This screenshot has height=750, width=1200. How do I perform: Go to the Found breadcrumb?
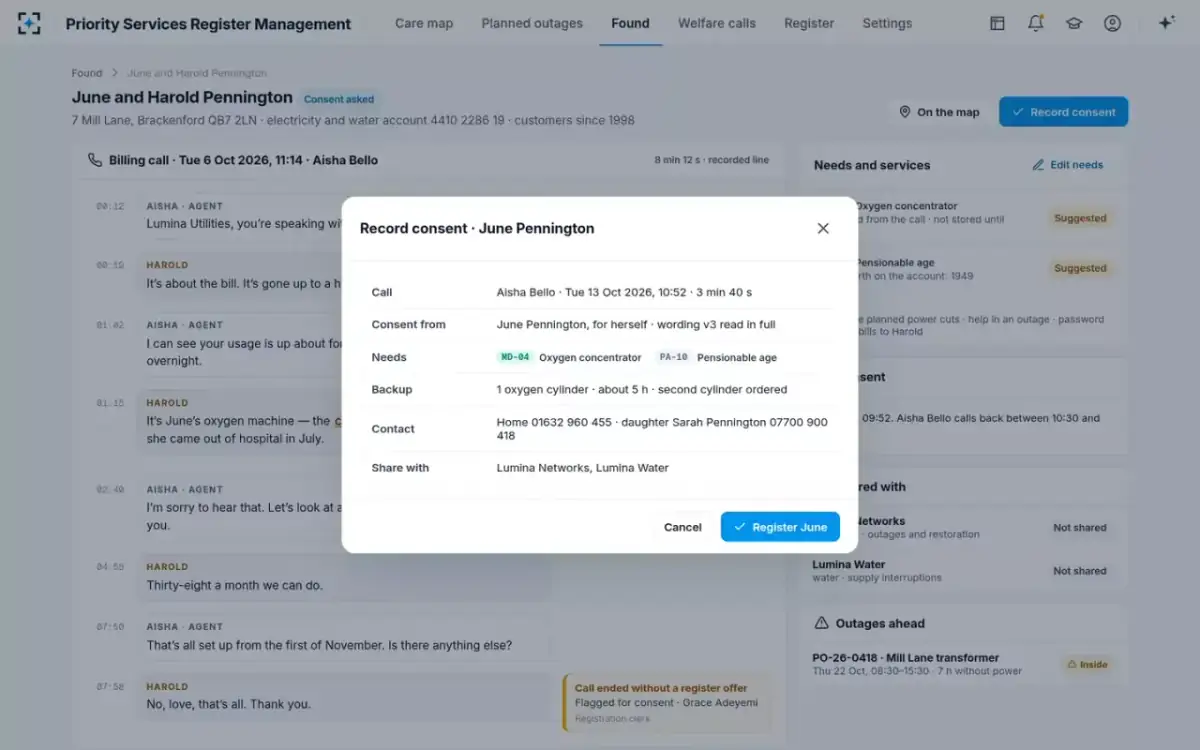[87, 73]
